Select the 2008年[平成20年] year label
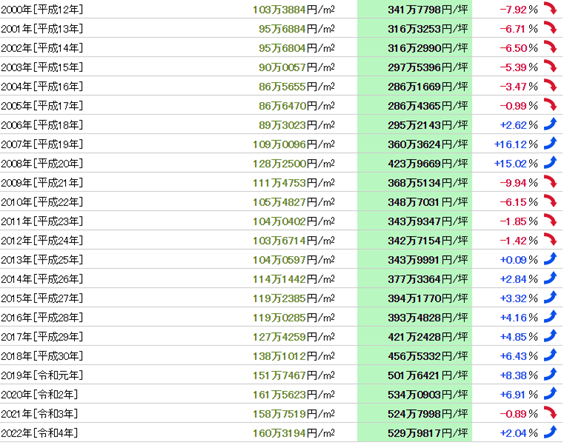Image resolution: width=567 pixels, height=448 pixels. coord(42,163)
